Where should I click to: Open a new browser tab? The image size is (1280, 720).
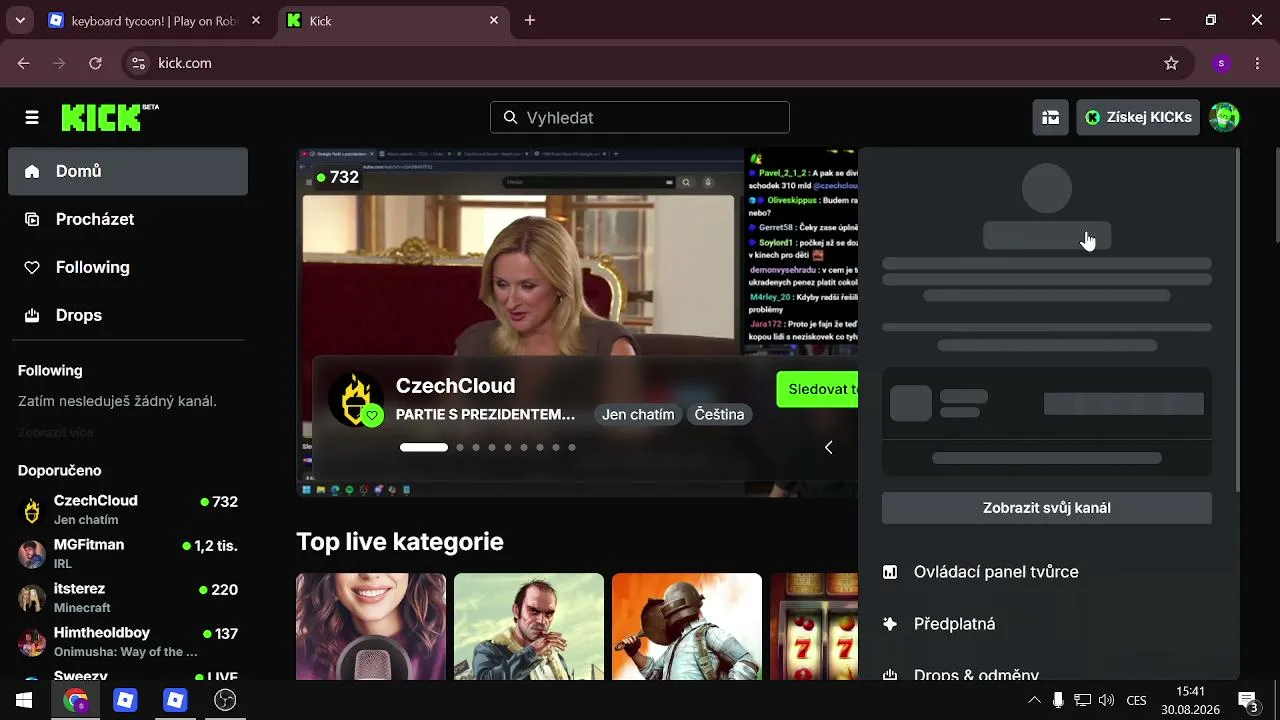tap(530, 21)
